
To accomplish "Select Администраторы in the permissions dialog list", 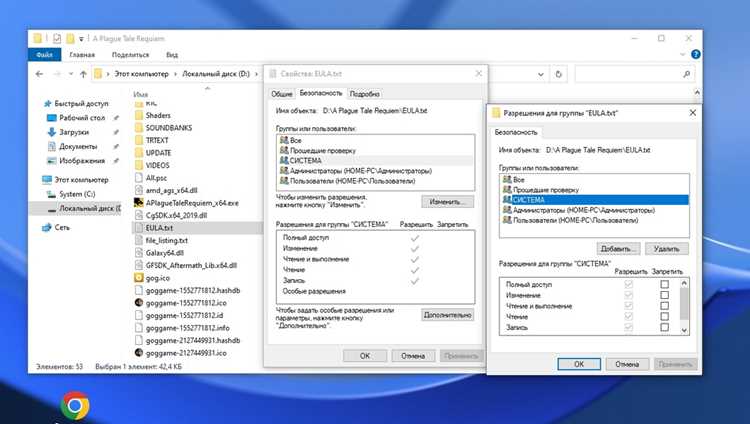I will pos(594,210).
